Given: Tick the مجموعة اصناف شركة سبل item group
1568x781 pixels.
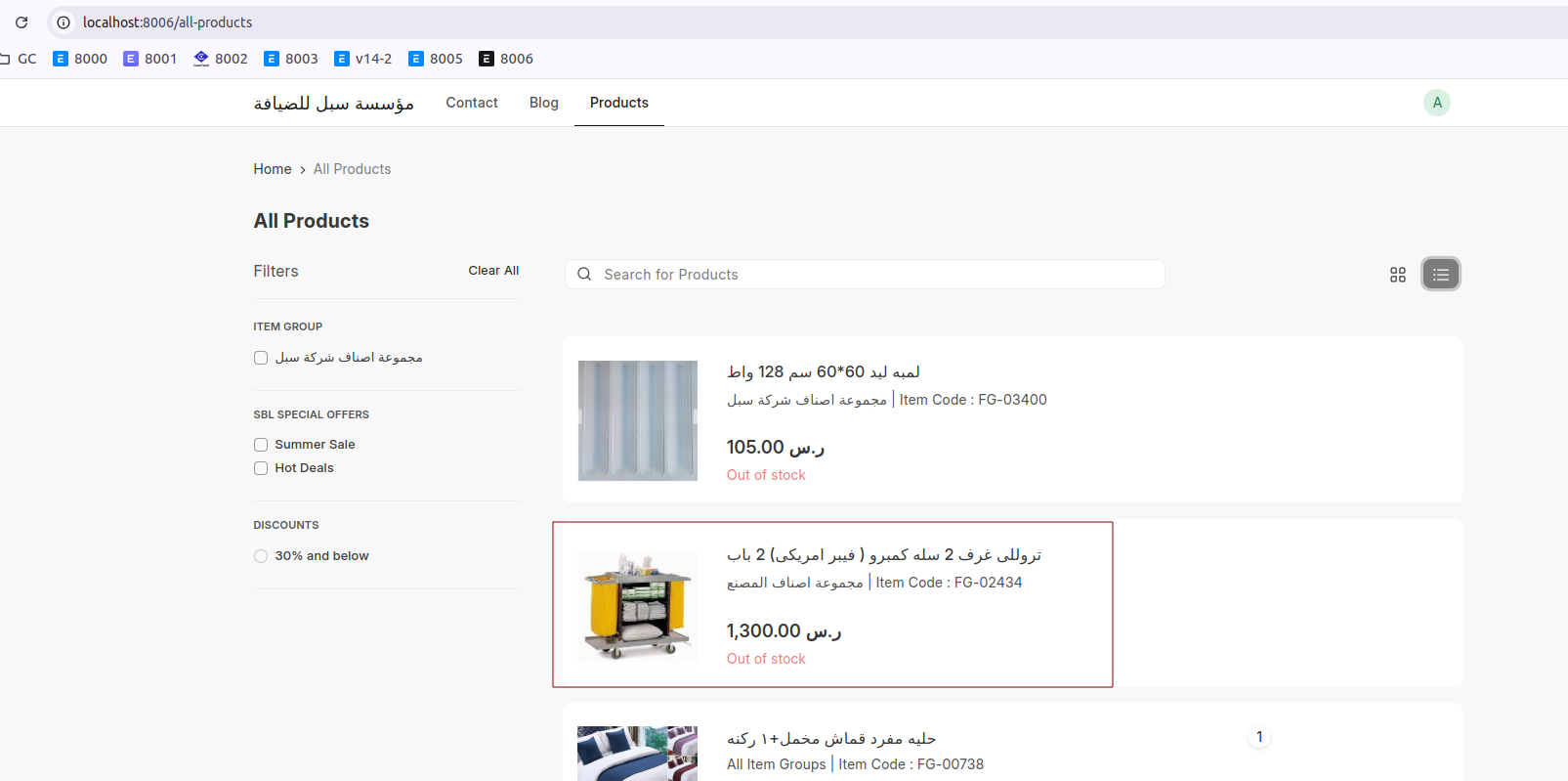Looking at the screenshot, I should [261, 358].
